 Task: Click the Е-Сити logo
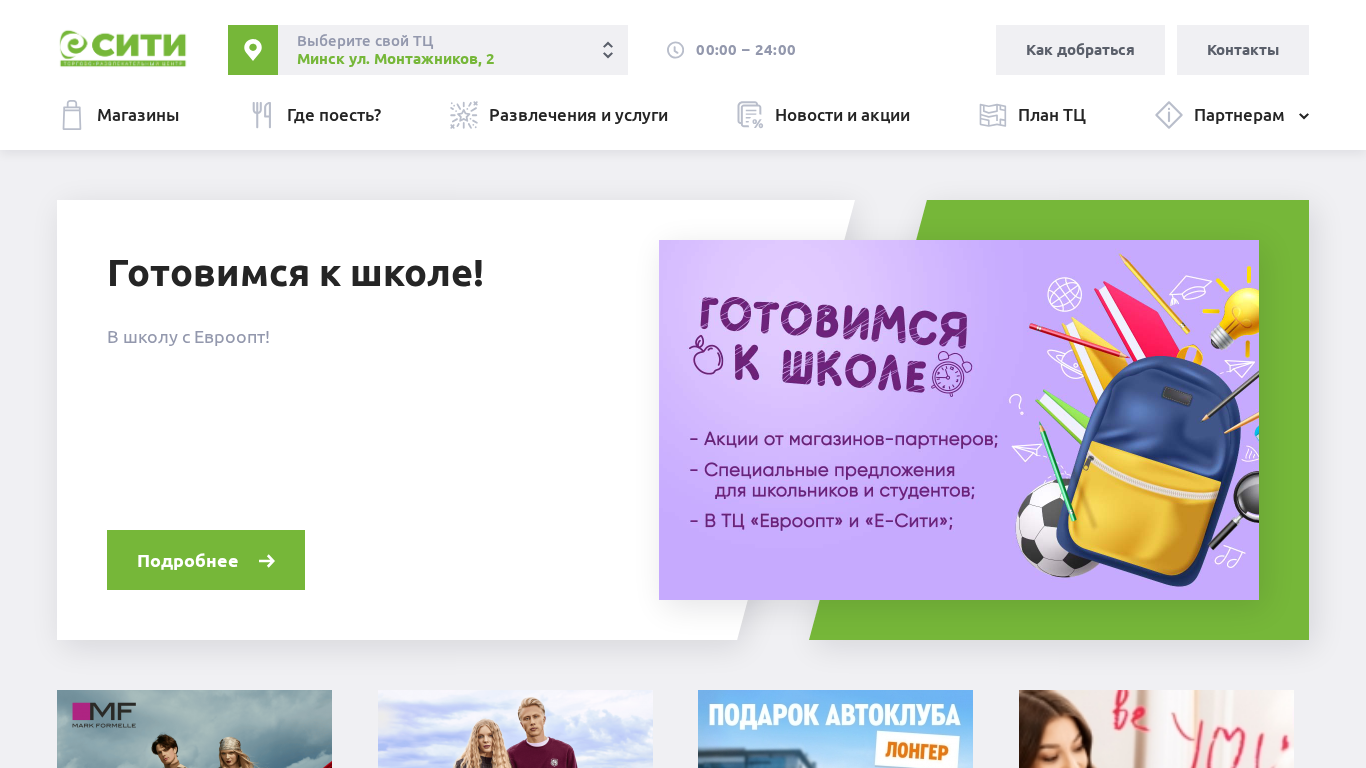[123, 49]
